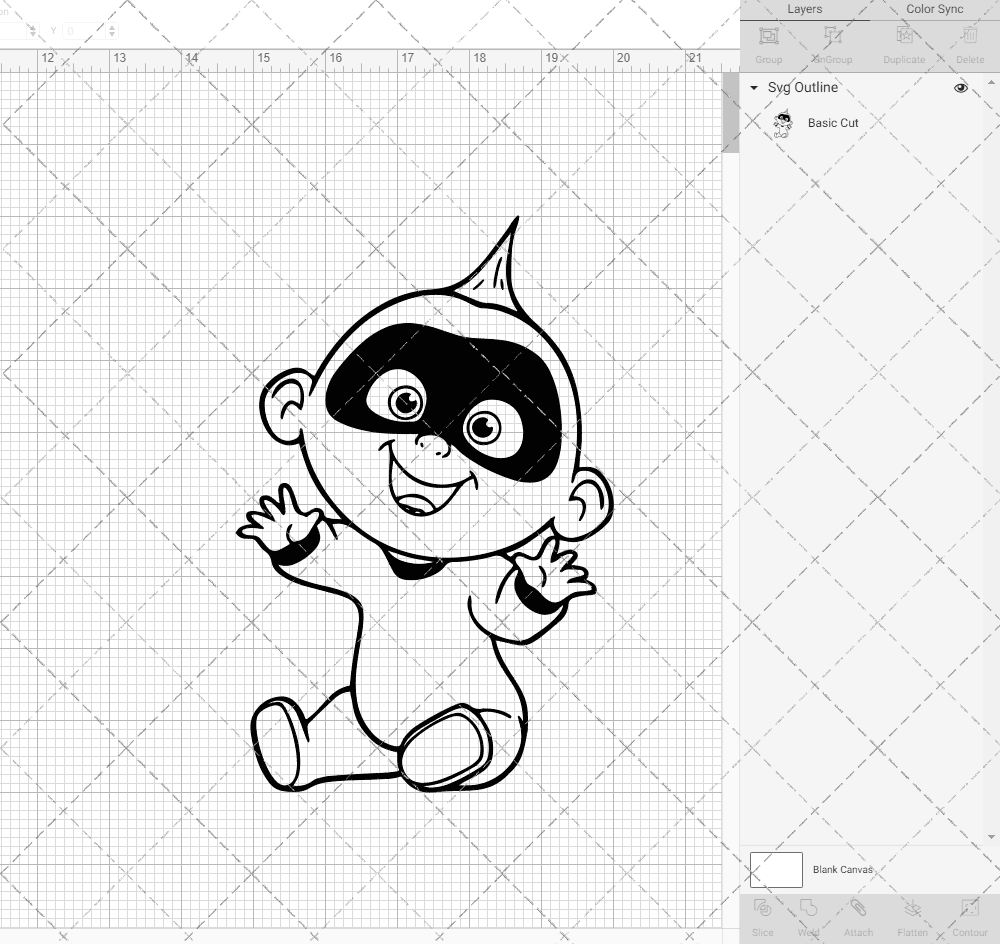Click the UnGroup icon
The height and width of the screenshot is (944, 1000).
[x=832, y=36]
